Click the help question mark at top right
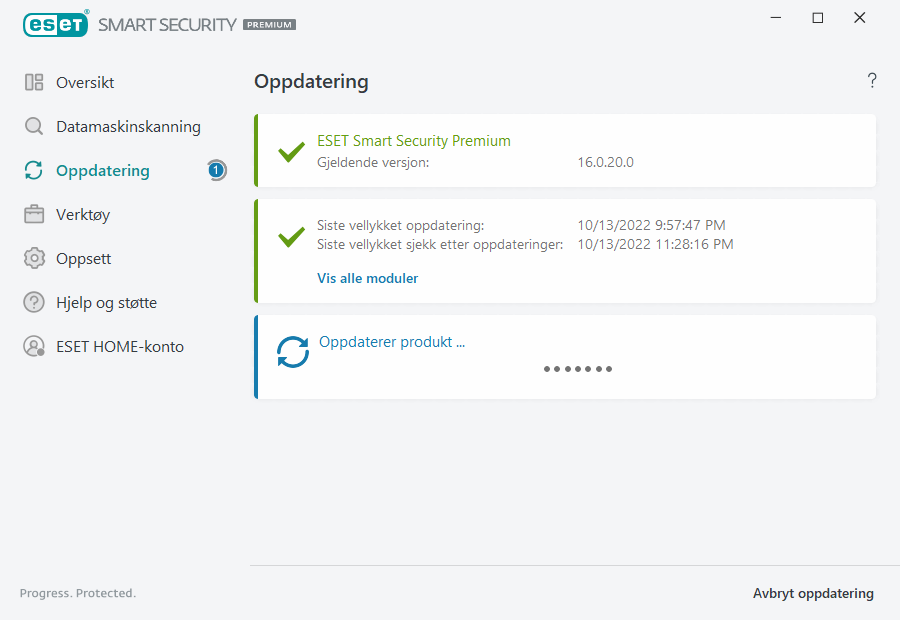This screenshot has height=620, width=900. click(x=872, y=81)
